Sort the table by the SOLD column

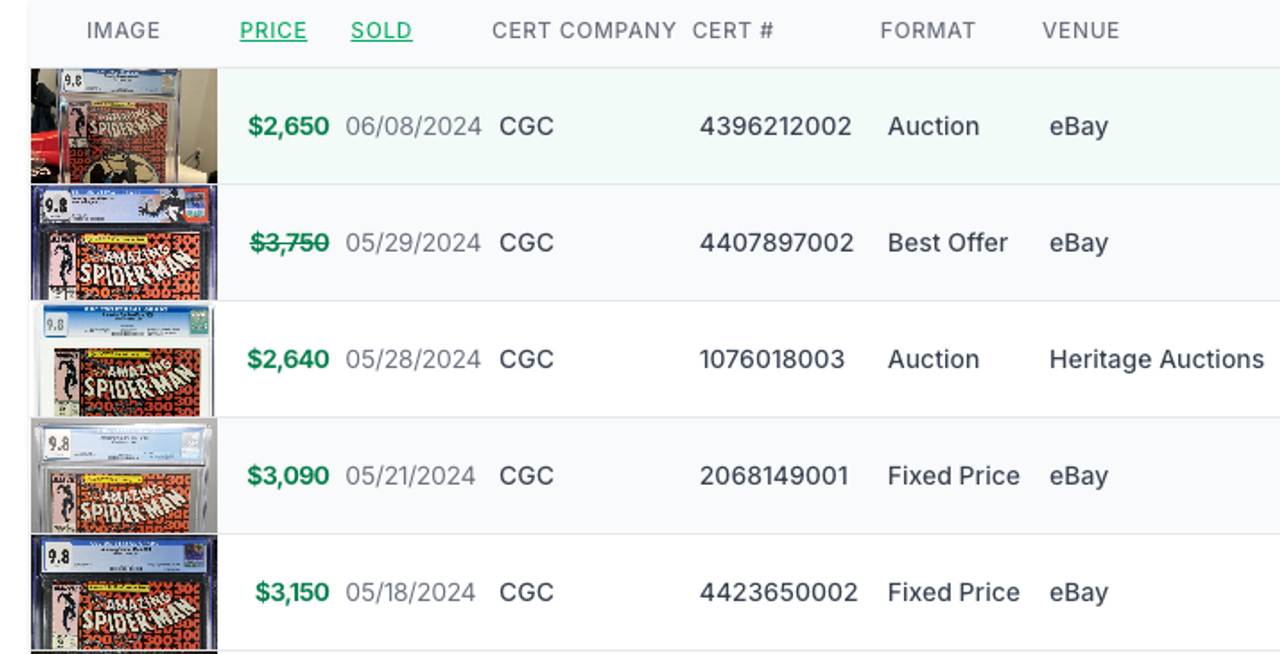381,31
